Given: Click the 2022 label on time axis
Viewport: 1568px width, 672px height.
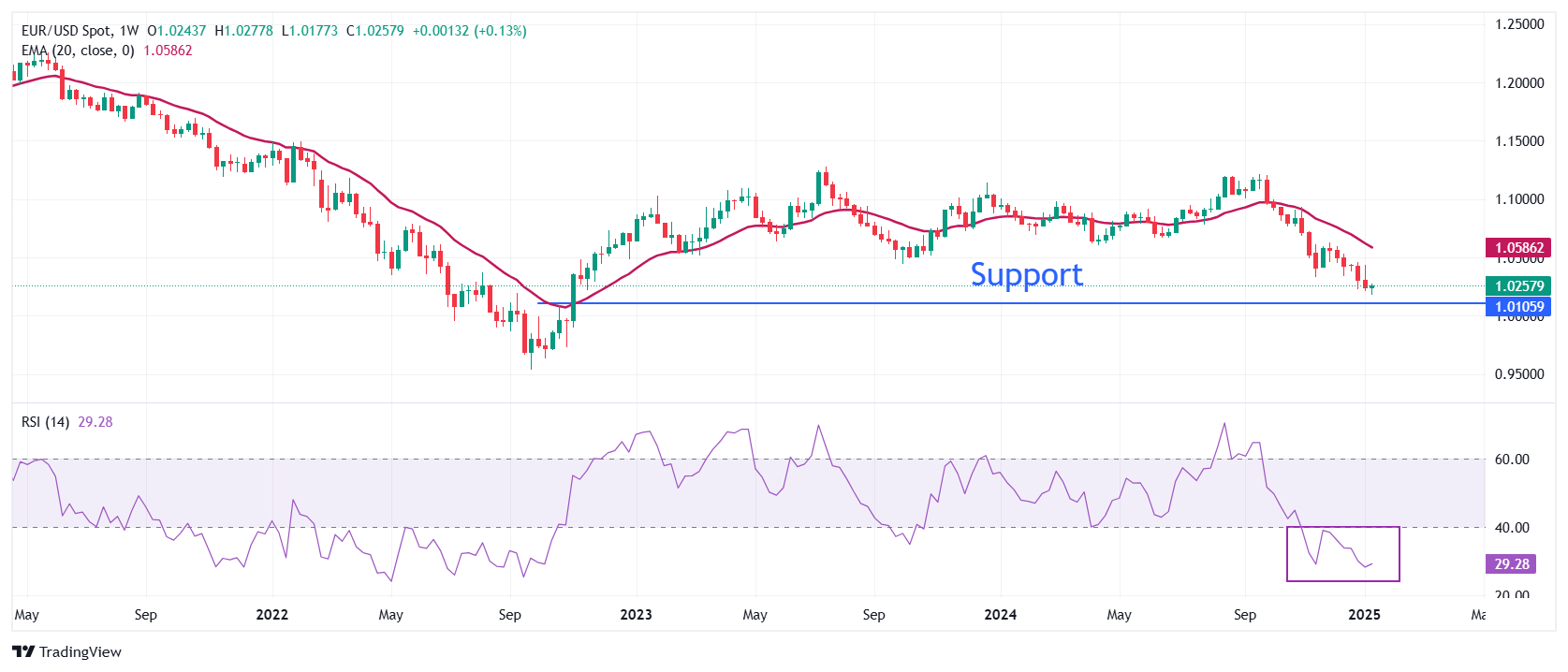Looking at the screenshot, I should (271, 615).
